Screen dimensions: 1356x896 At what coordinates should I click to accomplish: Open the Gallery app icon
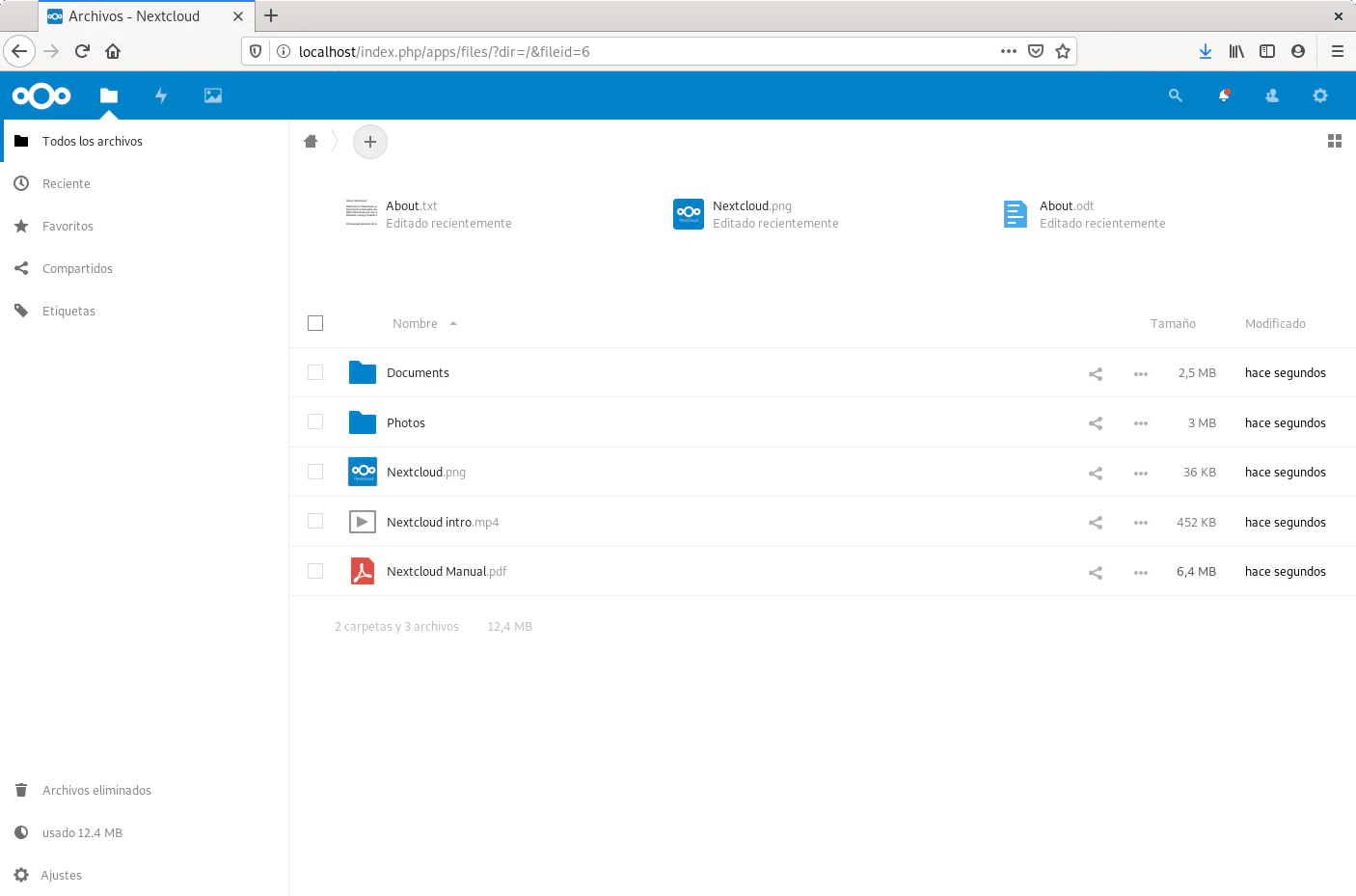(213, 95)
